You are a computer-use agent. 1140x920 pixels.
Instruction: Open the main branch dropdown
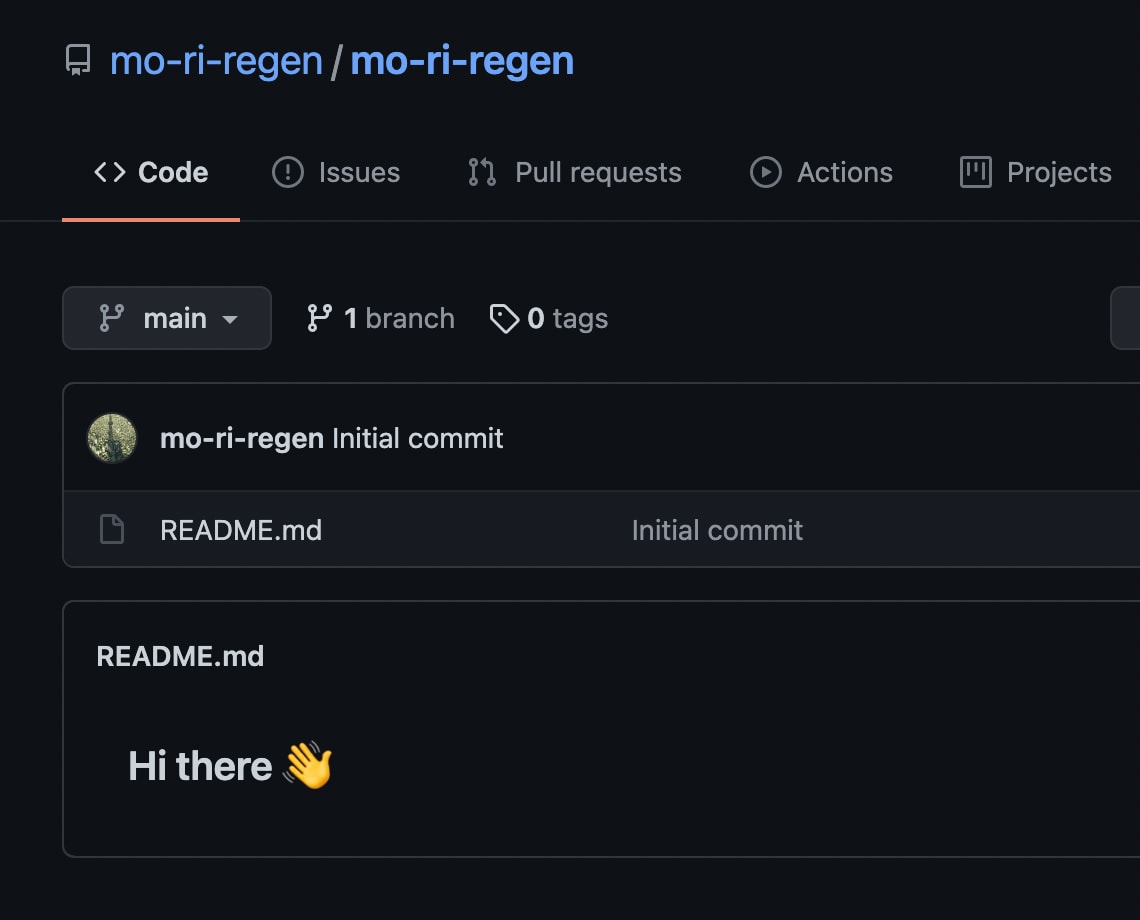pos(167,318)
